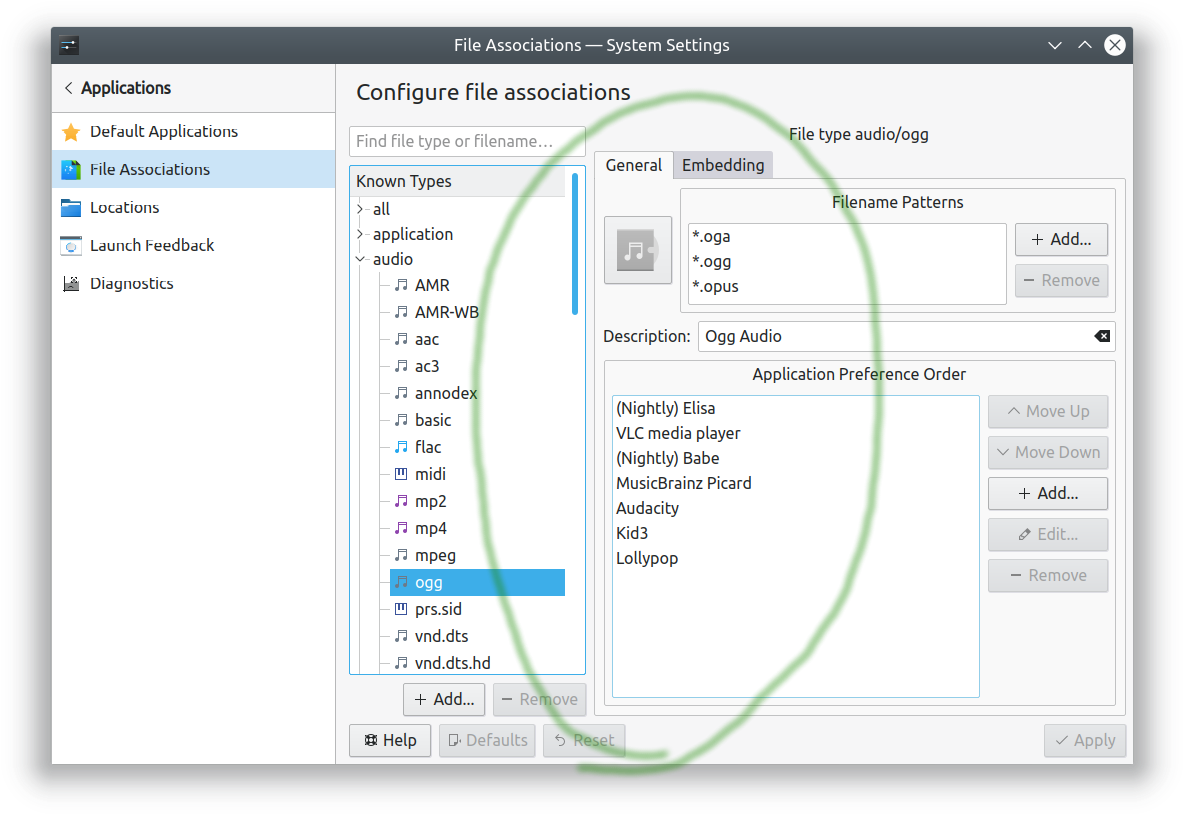Select the midi audio type
This screenshot has height=814, width=1183.
(x=430, y=474)
